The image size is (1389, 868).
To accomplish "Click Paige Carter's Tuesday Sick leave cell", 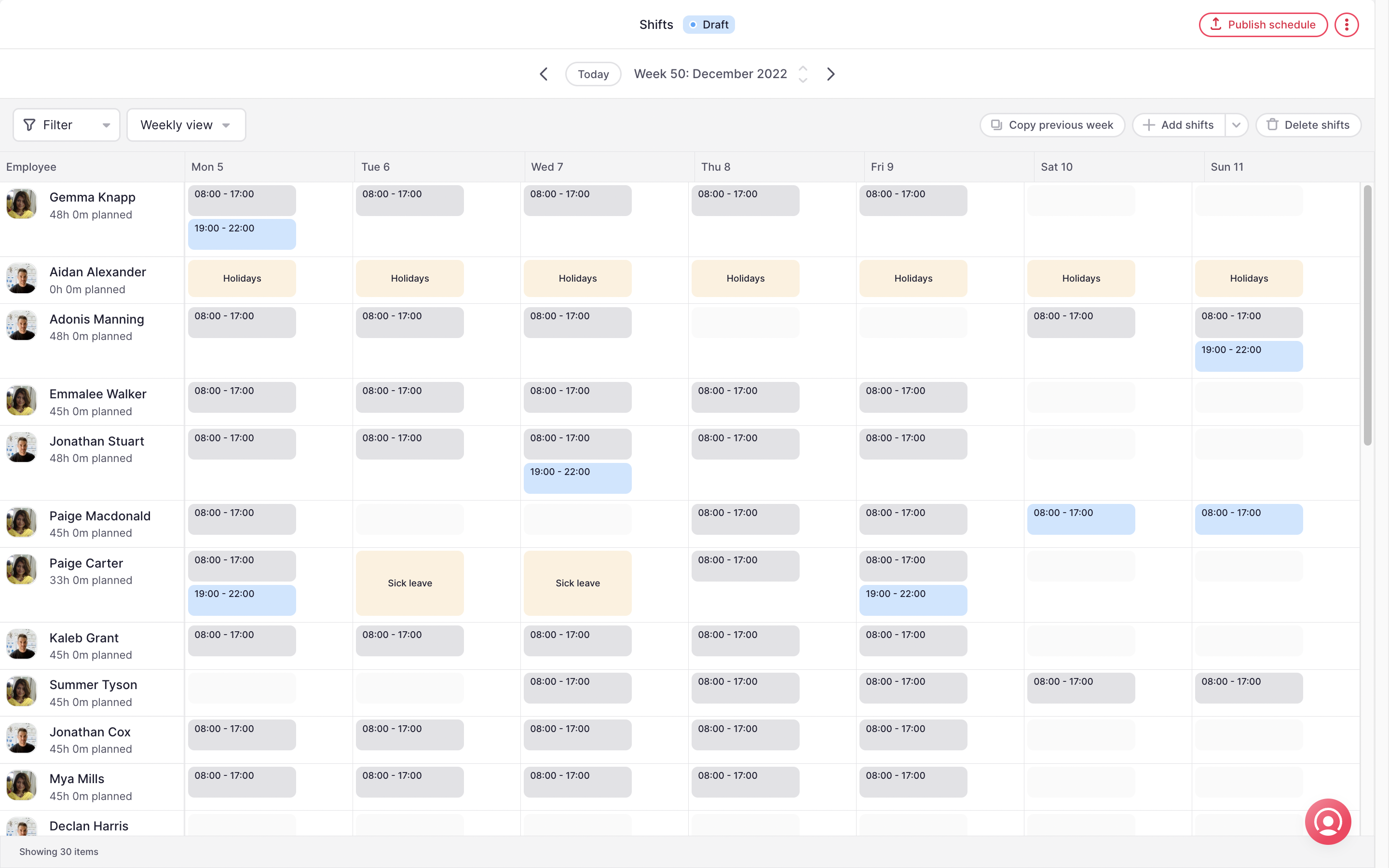I will pos(409,583).
